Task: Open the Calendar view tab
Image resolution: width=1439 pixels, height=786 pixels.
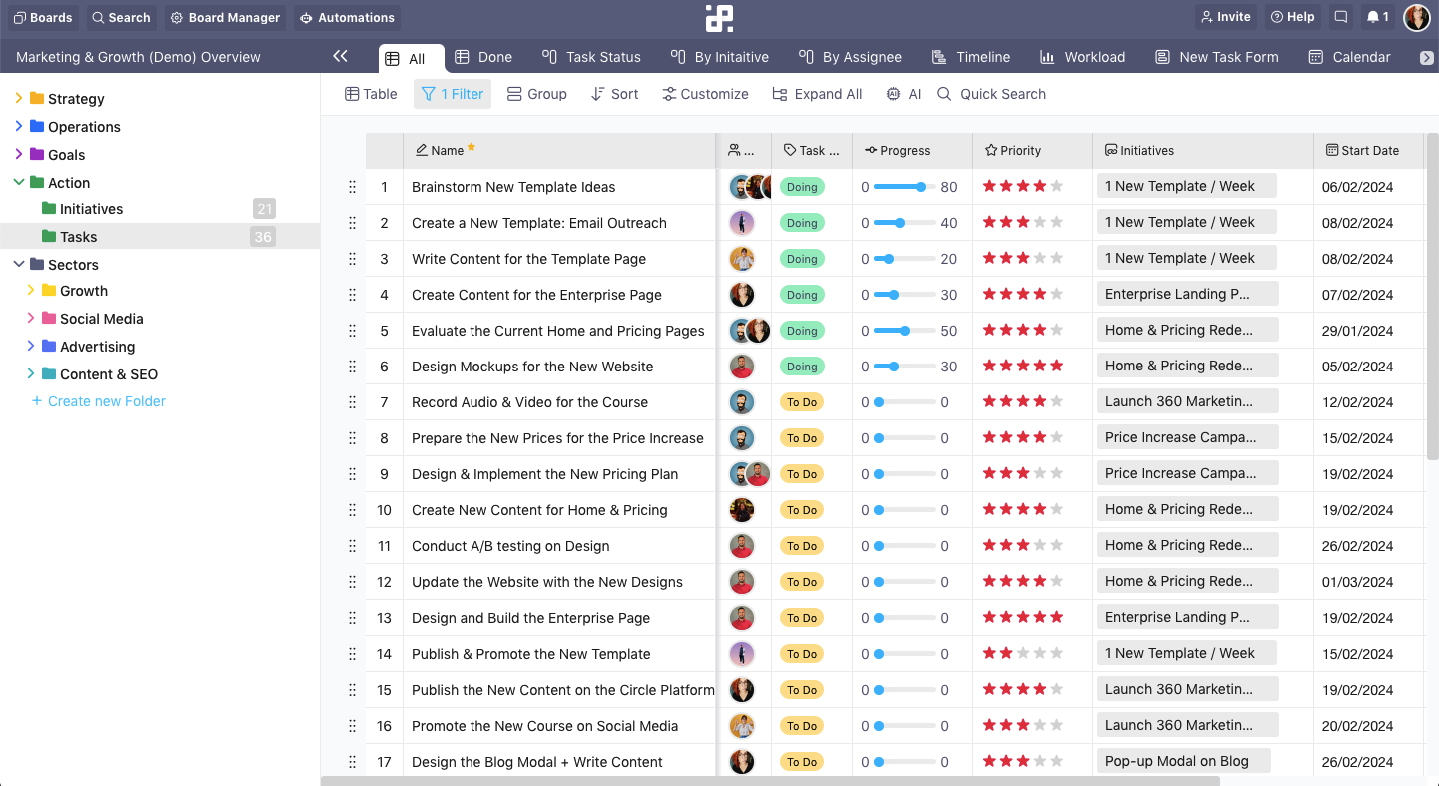Action: click(x=1348, y=57)
